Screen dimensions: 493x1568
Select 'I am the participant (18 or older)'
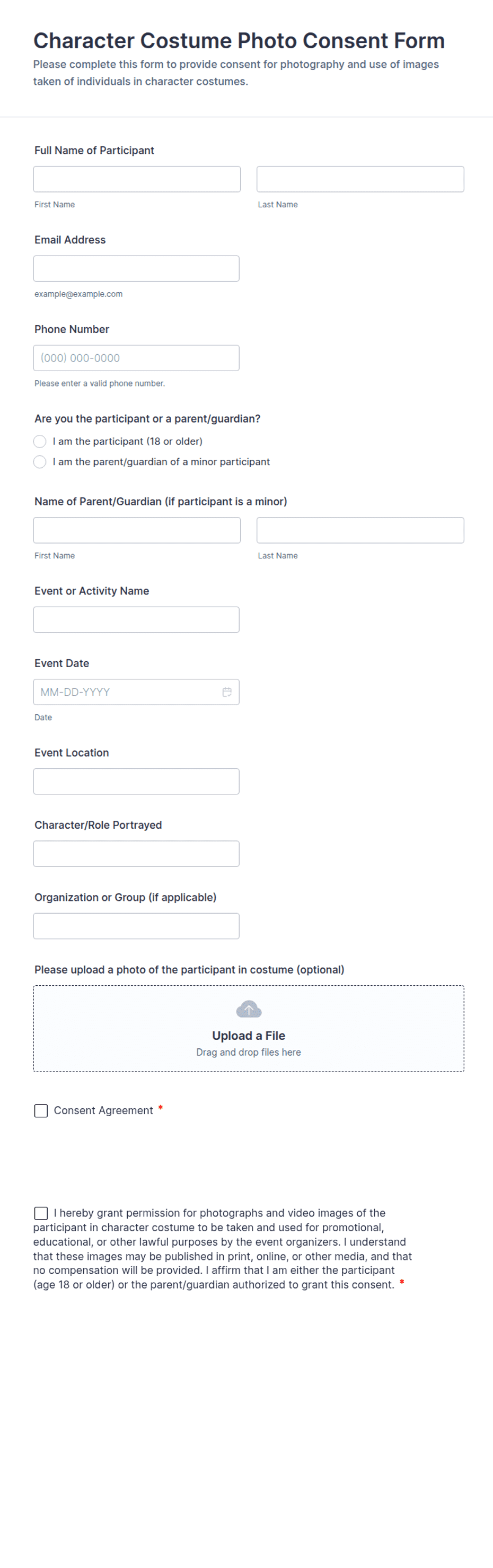[x=40, y=441]
